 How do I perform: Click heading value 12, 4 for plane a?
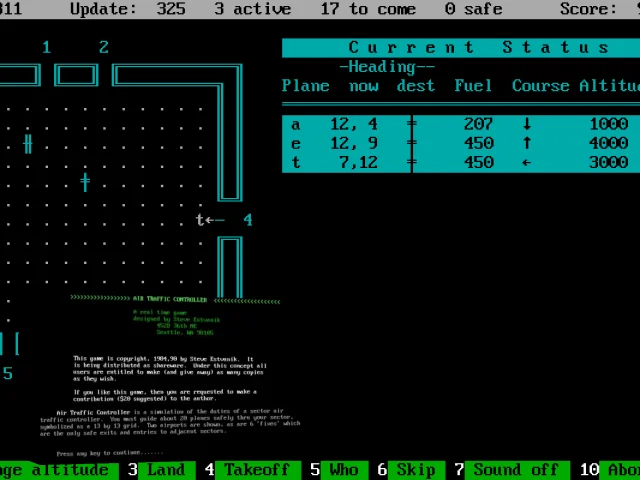tap(354, 124)
